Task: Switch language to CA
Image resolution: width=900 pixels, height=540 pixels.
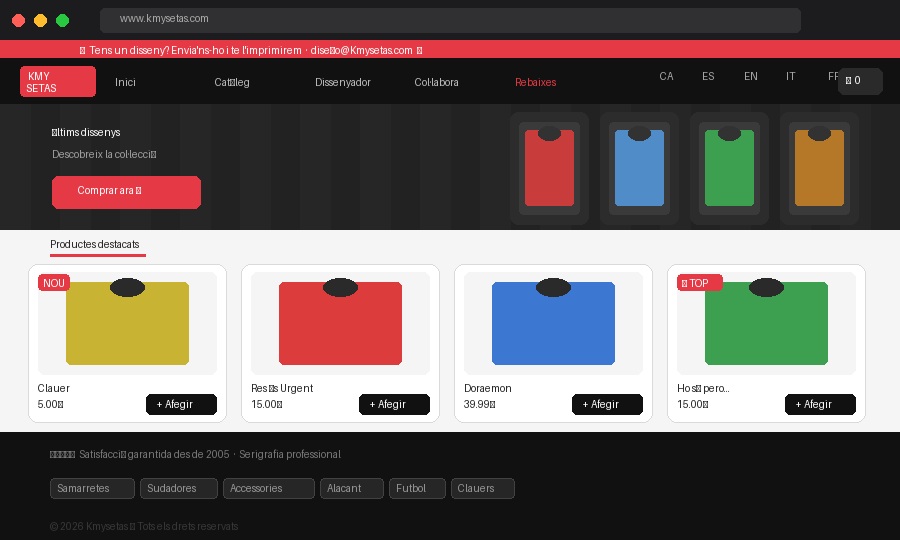Action: pyautogui.click(x=666, y=76)
